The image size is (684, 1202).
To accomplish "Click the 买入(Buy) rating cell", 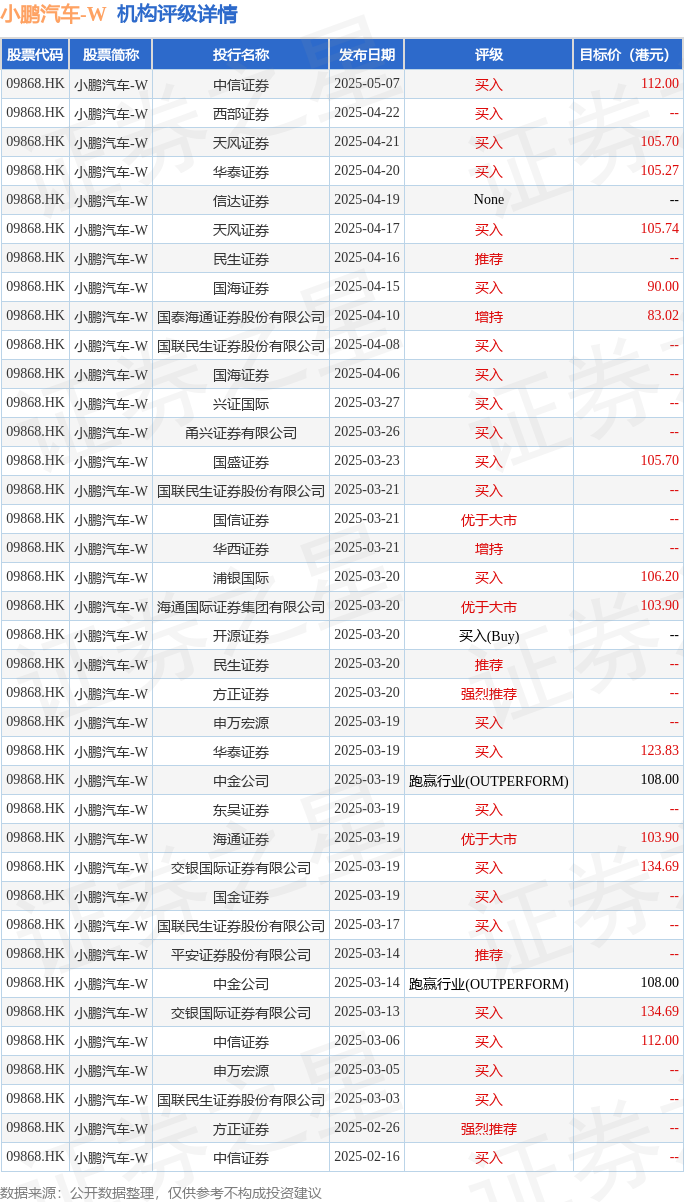I will coord(488,636).
